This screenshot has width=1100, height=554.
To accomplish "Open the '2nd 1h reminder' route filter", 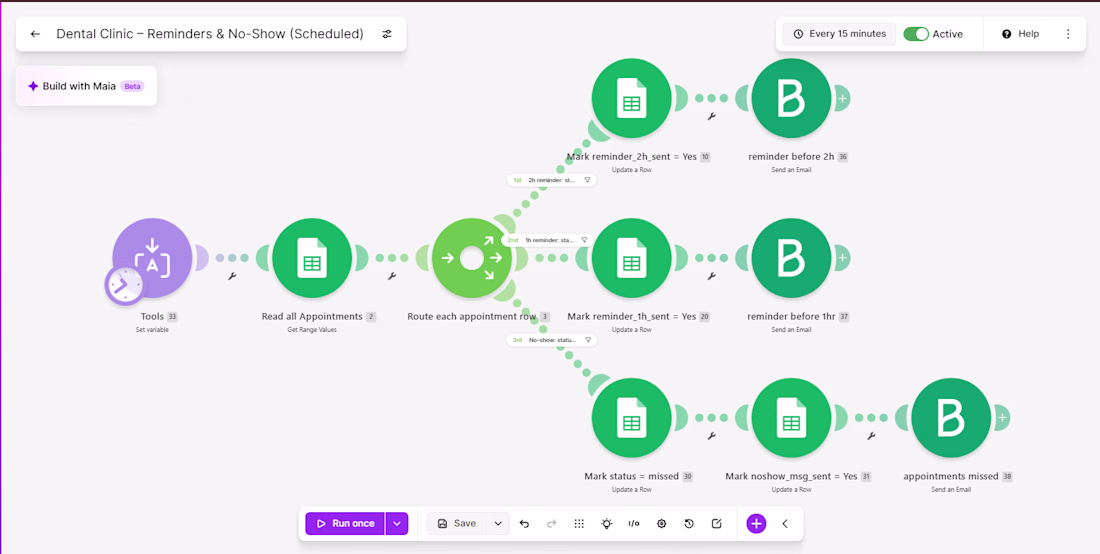I will [x=549, y=240].
